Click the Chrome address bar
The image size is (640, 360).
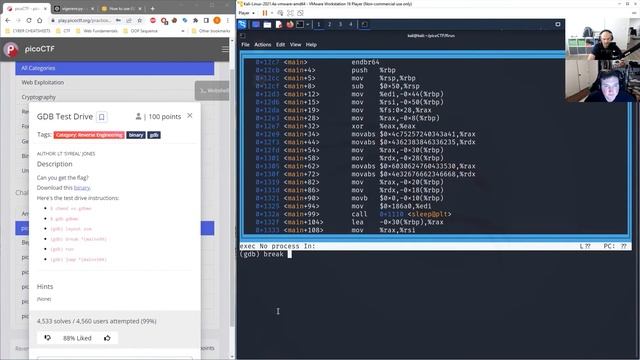pyautogui.click(x=84, y=20)
